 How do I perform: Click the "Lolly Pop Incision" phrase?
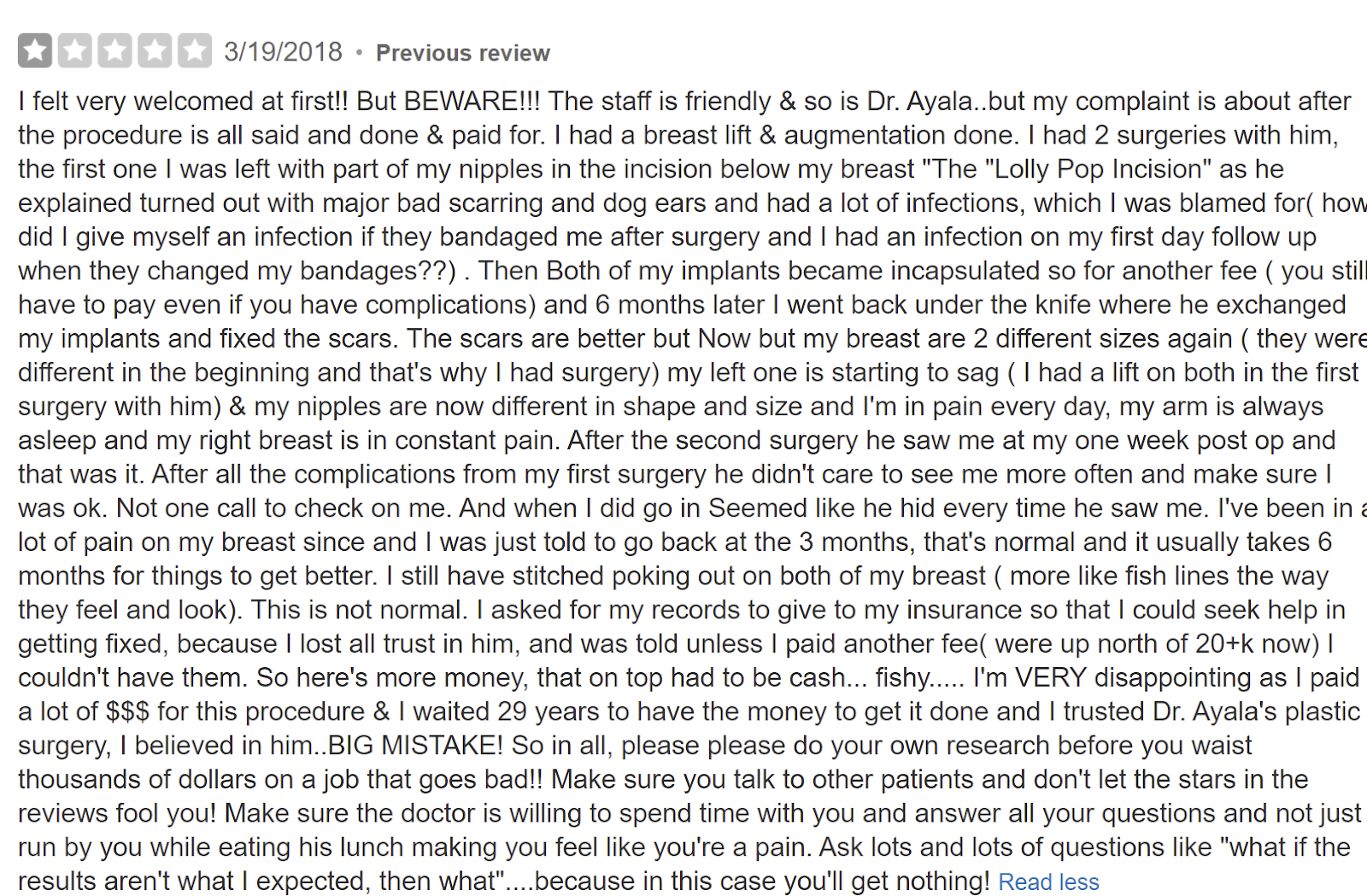1098,169
